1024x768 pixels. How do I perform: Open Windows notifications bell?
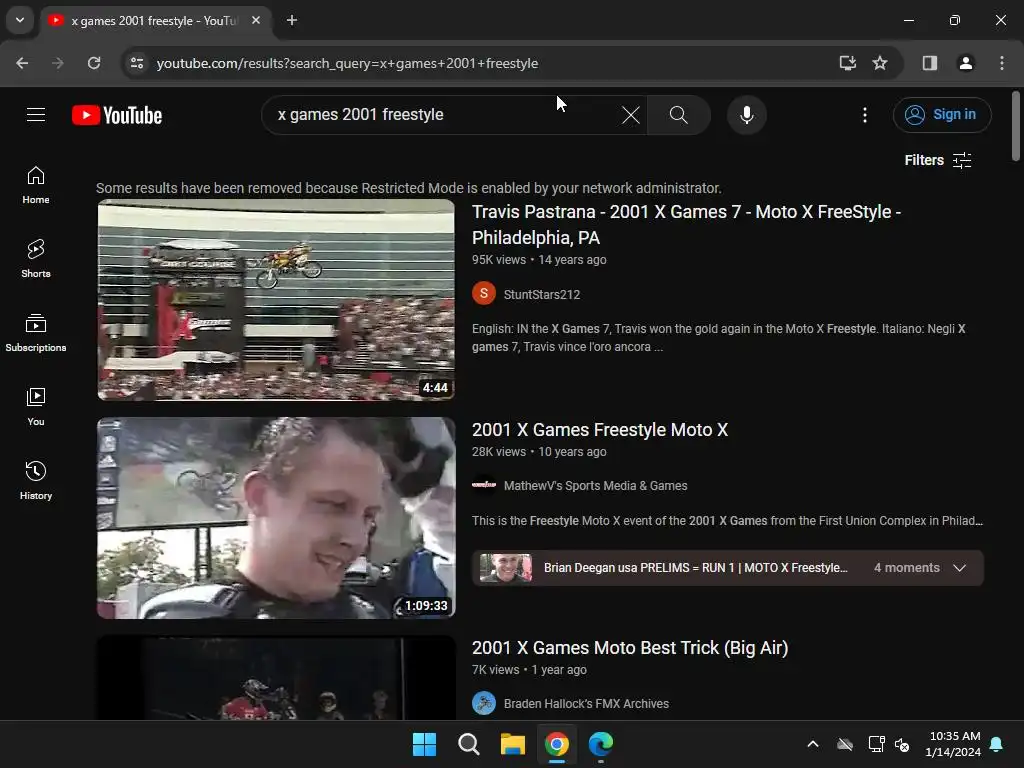tap(997, 744)
